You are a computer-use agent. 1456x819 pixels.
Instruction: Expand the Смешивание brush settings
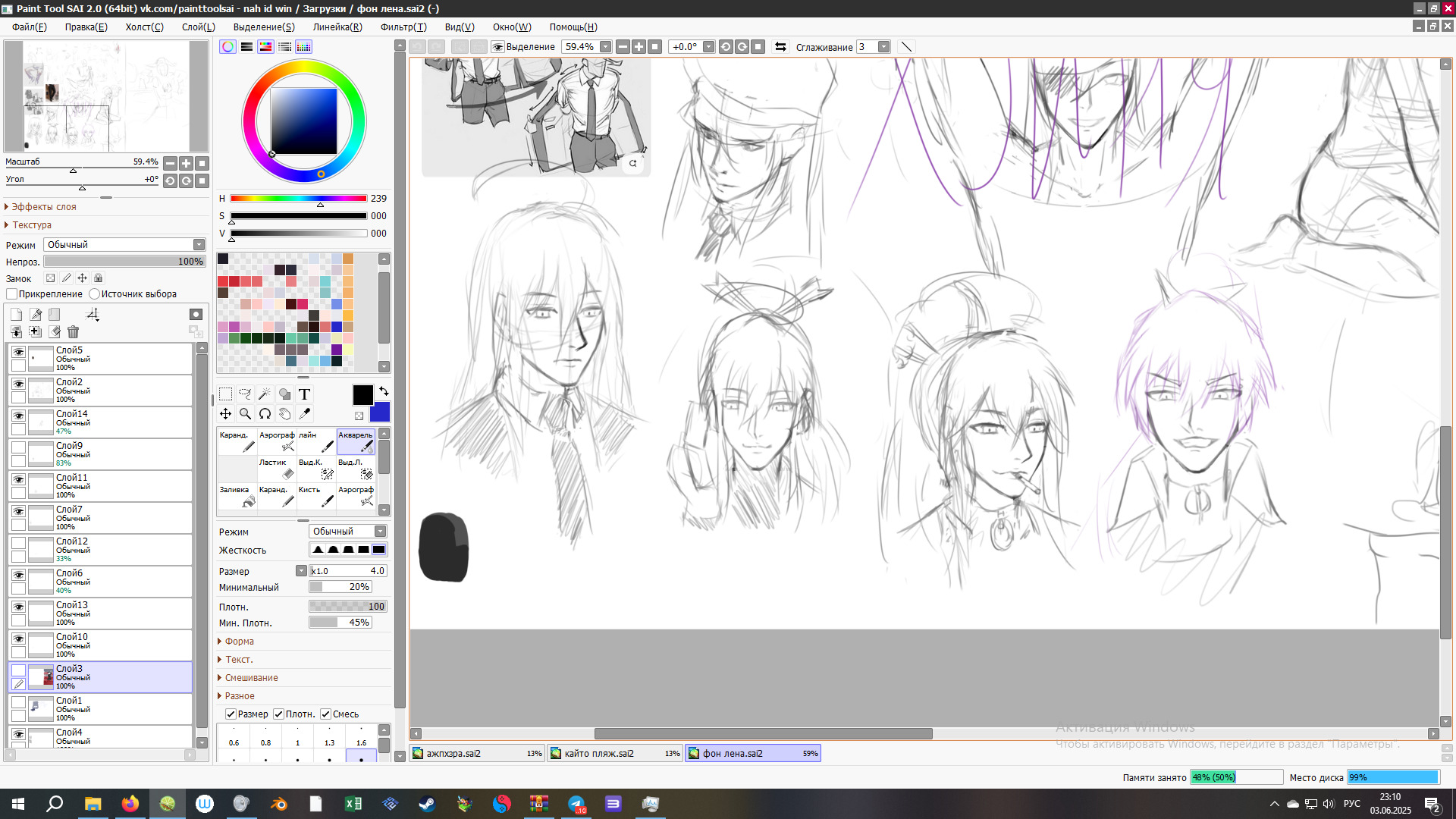pyautogui.click(x=250, y=678)
